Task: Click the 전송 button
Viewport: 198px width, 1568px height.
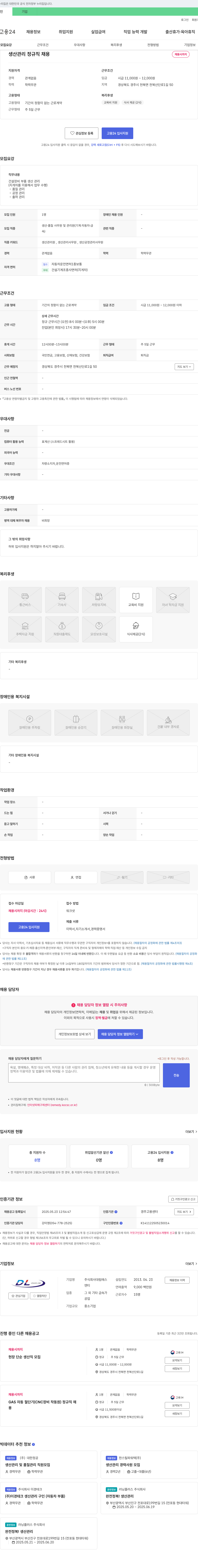Action: pyautogui.click(x=176, y=1076)
